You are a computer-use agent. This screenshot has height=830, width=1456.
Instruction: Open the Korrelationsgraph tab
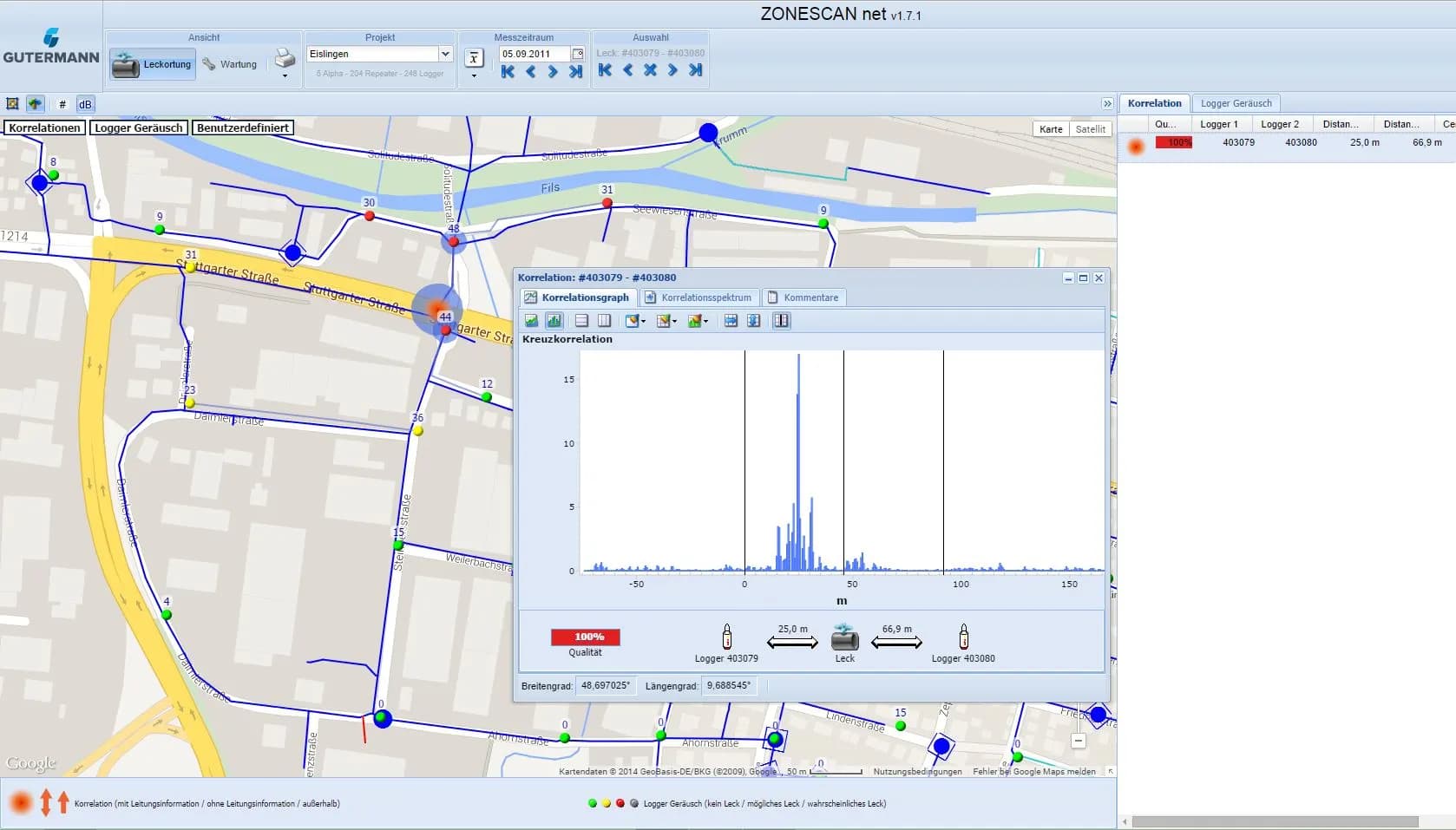tap(577, 297)
